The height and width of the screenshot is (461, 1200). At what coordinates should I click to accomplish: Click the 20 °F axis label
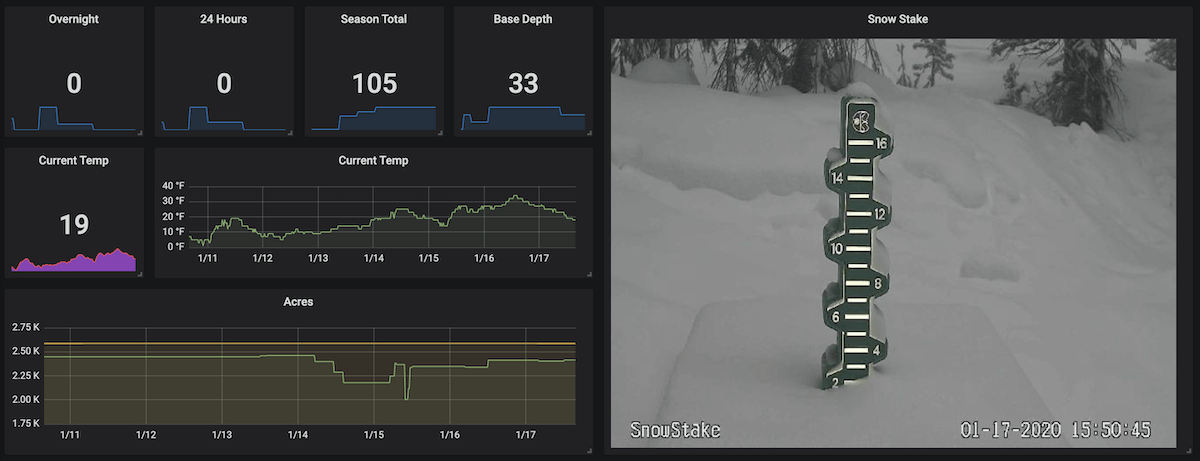(173, 216)
